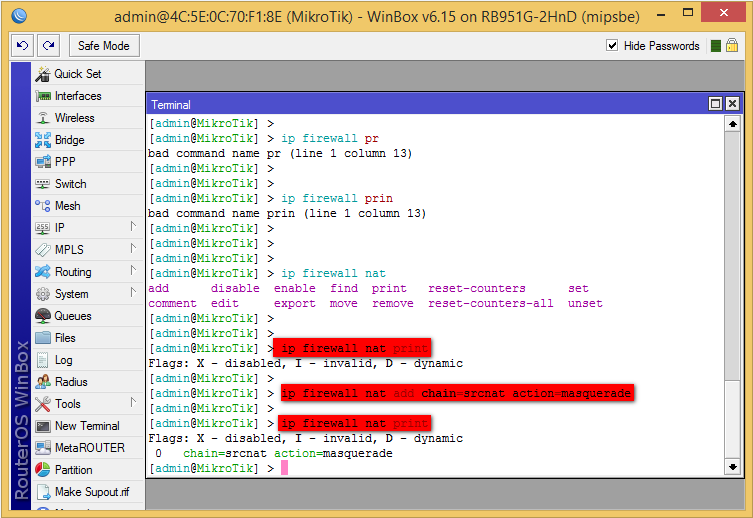Expand the Tools submenu arrow
The width and height of the screenshot is (753, 518).
[x=133, y=402]
